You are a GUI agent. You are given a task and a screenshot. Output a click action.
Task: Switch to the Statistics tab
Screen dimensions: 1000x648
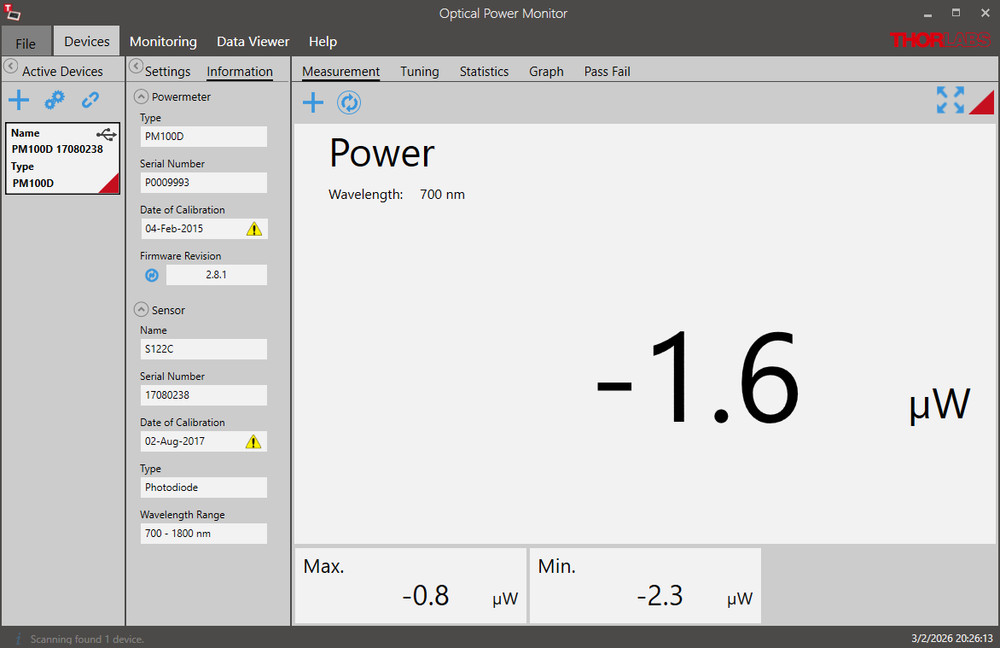pyautogui.click(x=484, y=72)
